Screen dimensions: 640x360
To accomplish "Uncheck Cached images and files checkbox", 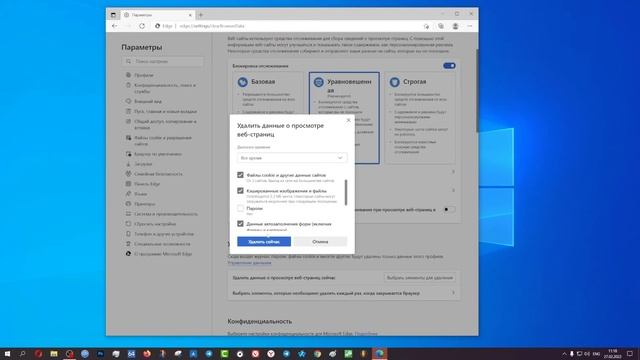I will (240, 191).
